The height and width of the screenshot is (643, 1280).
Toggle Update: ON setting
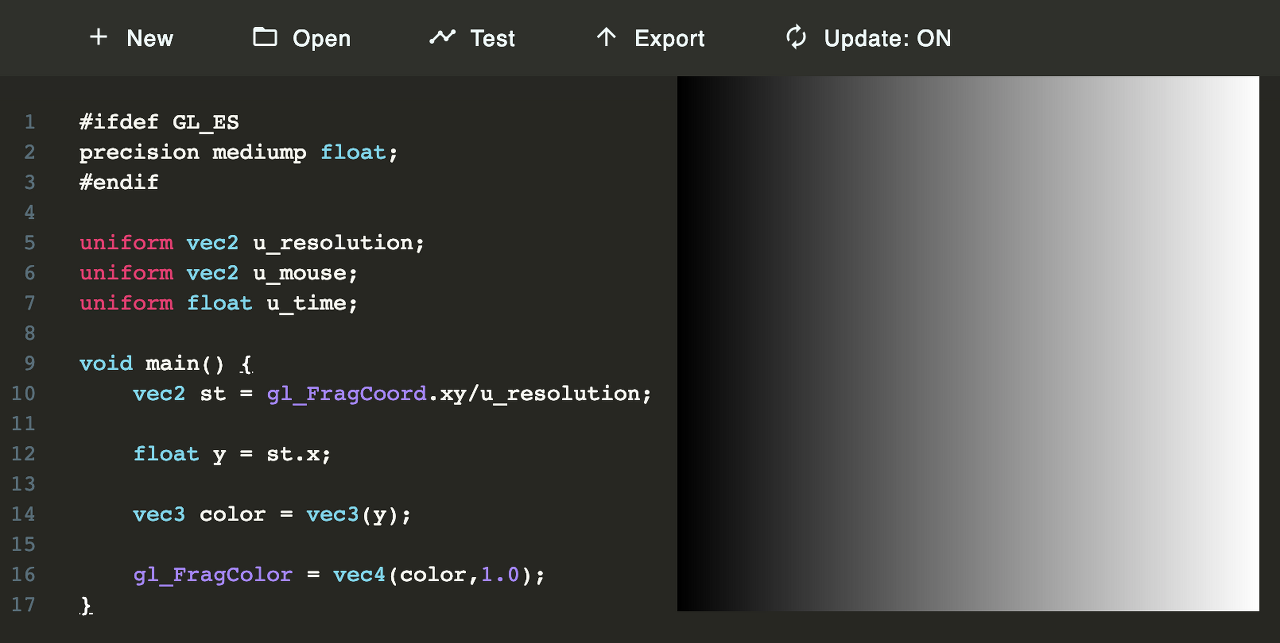(x=868, y=38)
